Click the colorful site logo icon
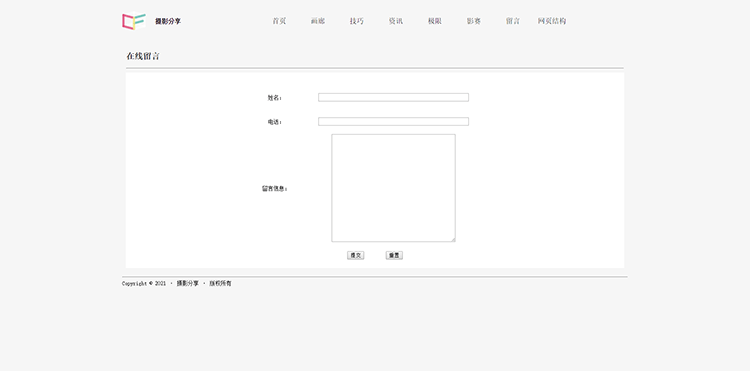750x371 pixels. pos(133,21)
